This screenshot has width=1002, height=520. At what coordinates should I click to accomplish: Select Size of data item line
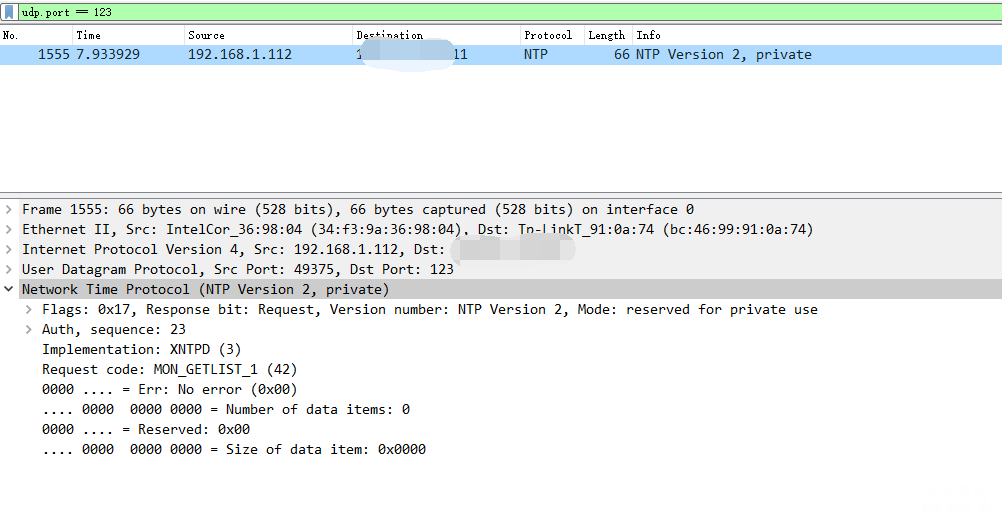pos(234,449)
